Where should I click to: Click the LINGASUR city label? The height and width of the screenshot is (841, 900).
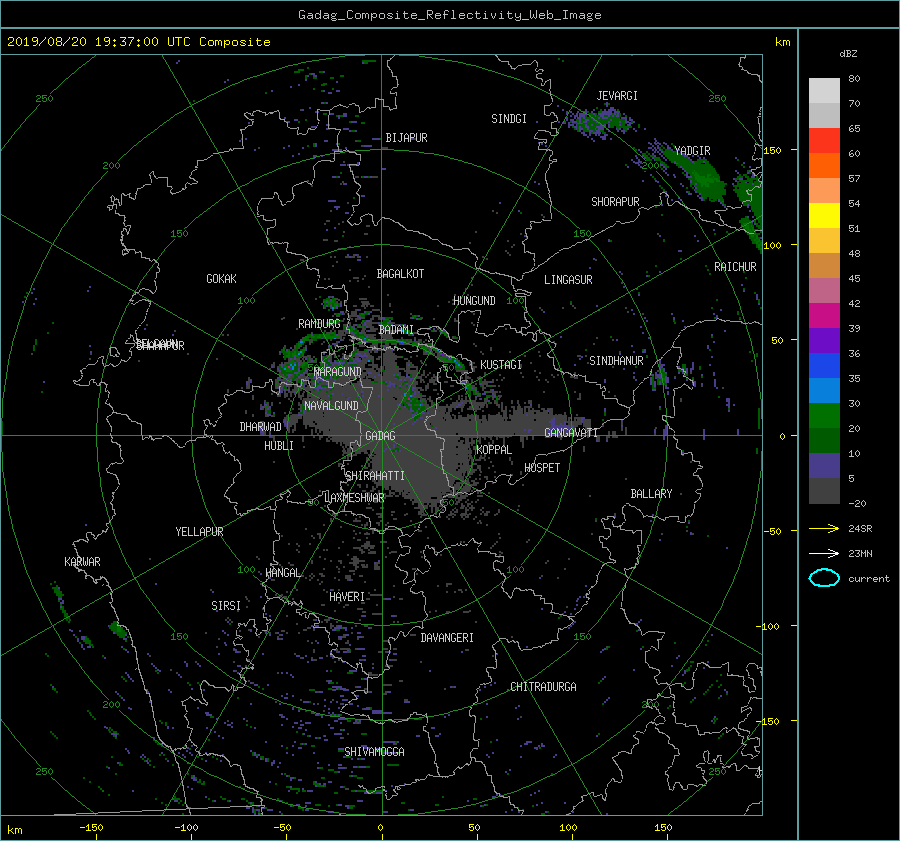[x=568, y=280]
